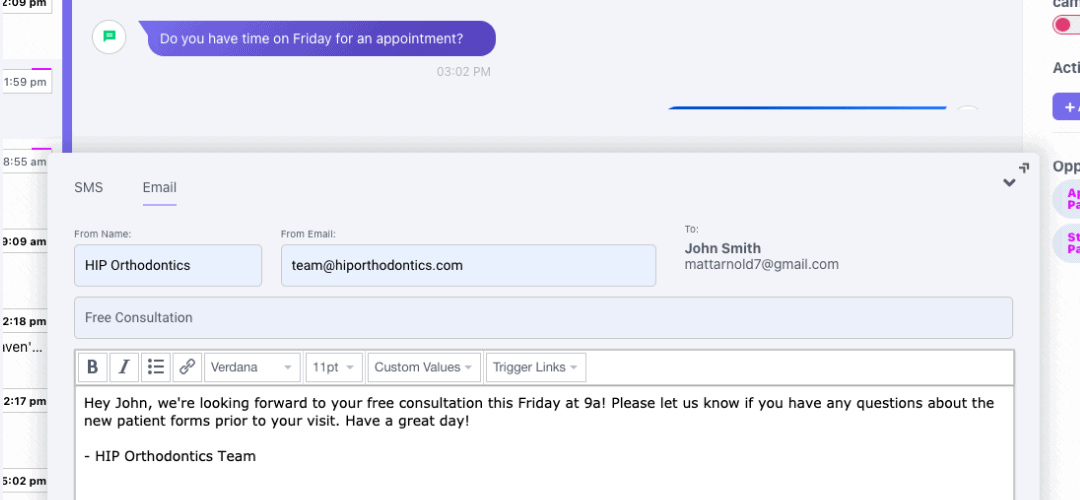Insert a hyperlink with the link icon
This screenshot has width=1080, height=500.
click(x=187, y=367)
